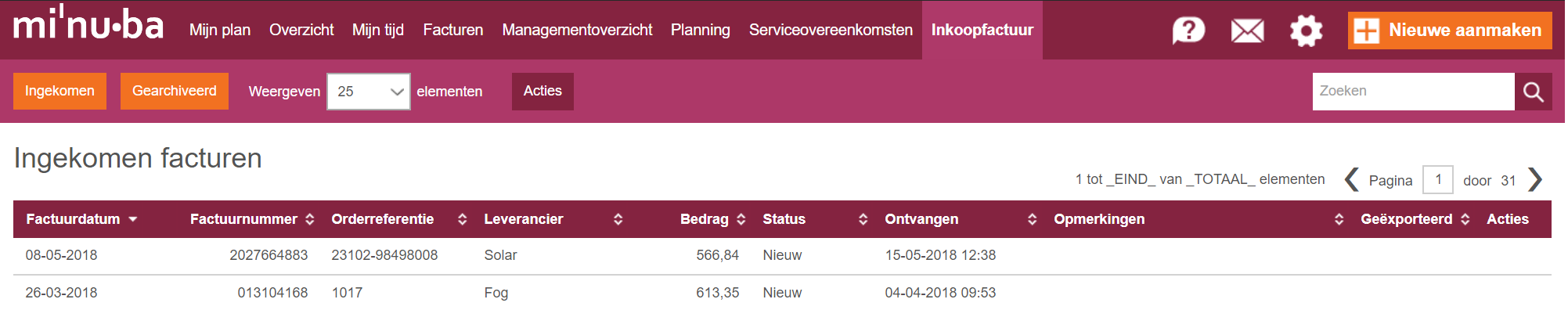The width and height of the screenshot is (1568, 310).
Task: Sort by Bedrag column arrows
Action: coord(741,219)
